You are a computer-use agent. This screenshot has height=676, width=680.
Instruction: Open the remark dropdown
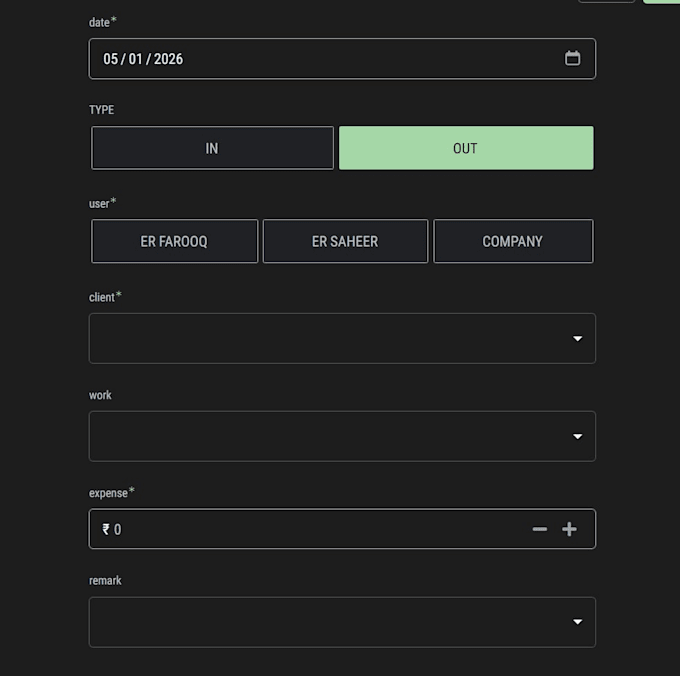pos(342,622)
